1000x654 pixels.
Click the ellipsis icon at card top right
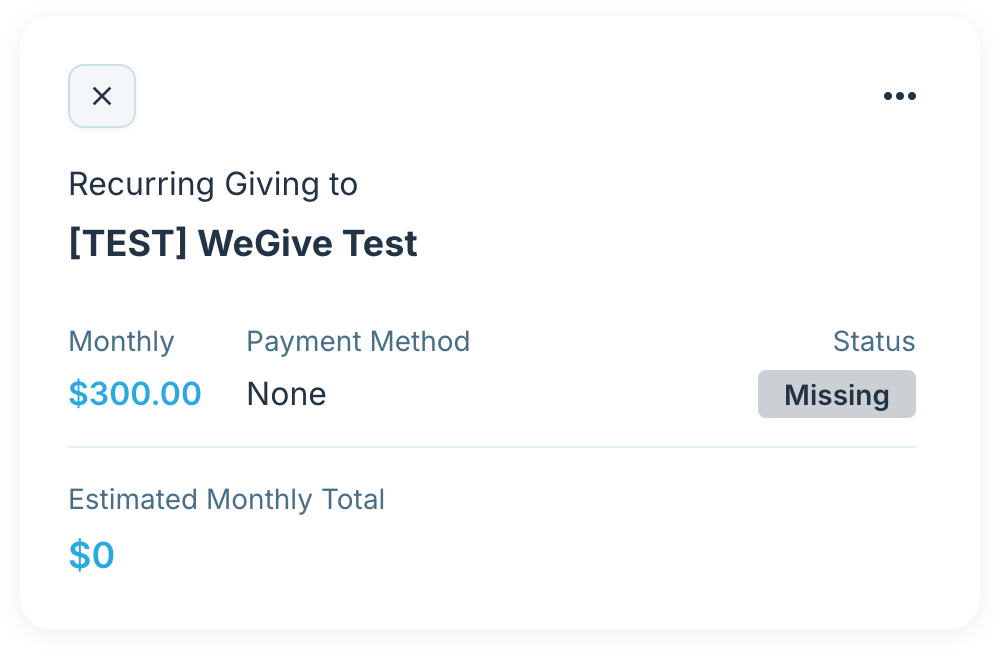pyautogui.click(x=899, y=96)
